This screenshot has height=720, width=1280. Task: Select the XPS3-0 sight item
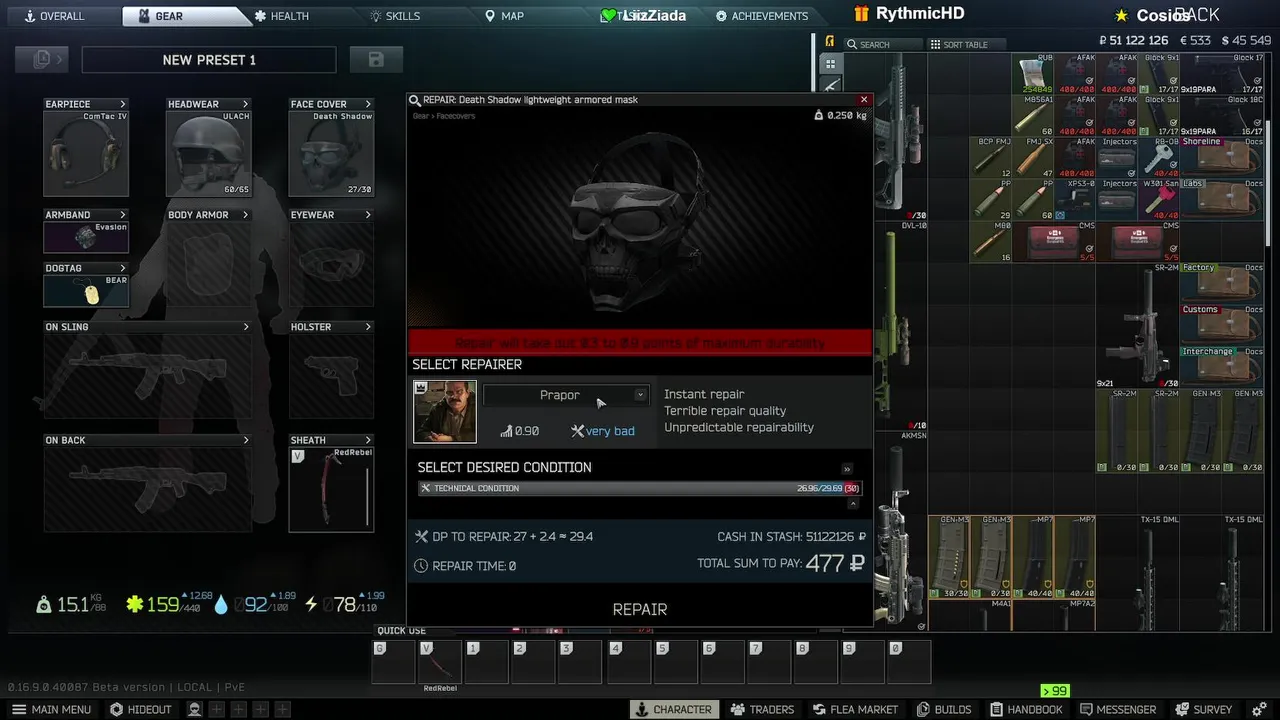coord(1076,200)
